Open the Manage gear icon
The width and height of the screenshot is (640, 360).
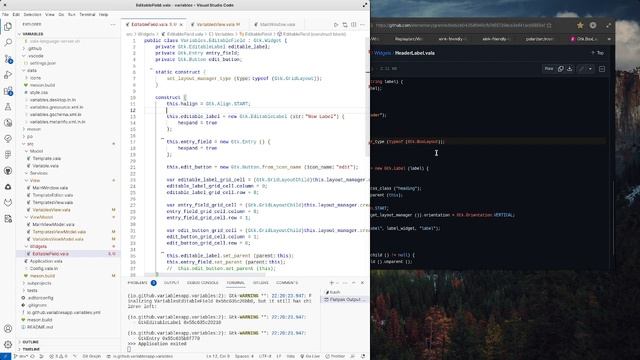coord(8,344)
